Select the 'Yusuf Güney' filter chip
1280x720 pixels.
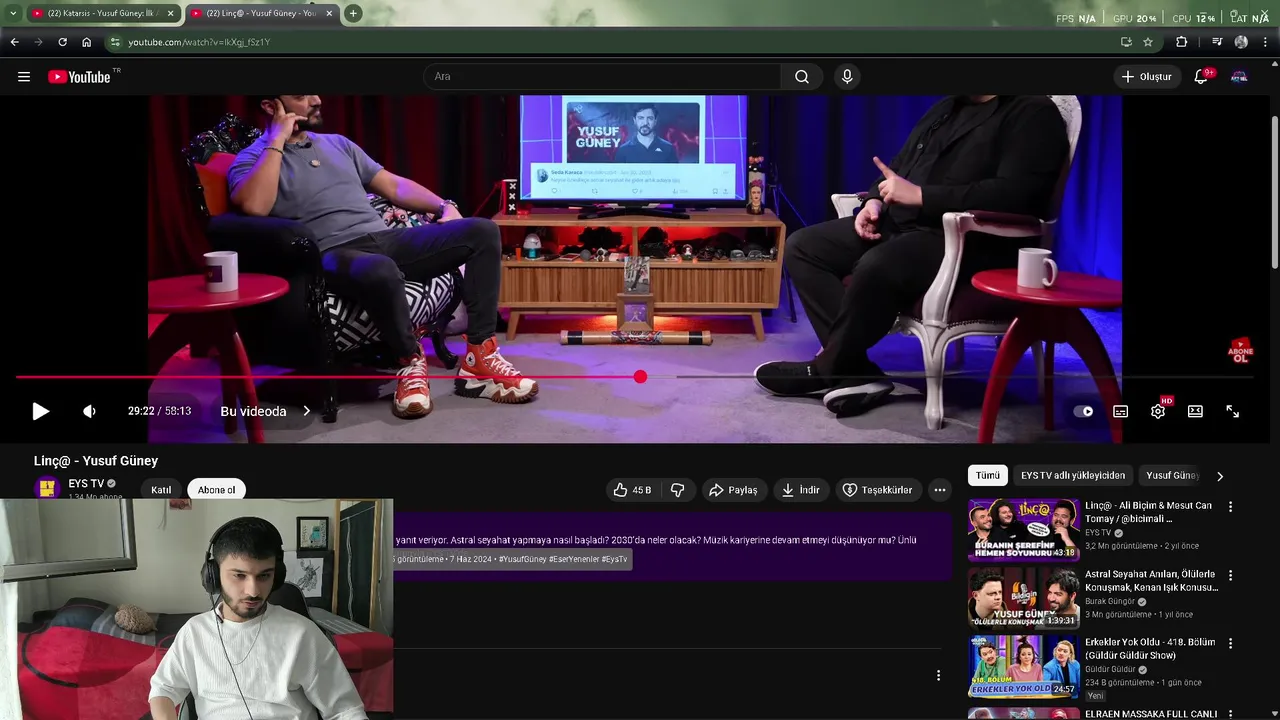(x=1172, y=476)
